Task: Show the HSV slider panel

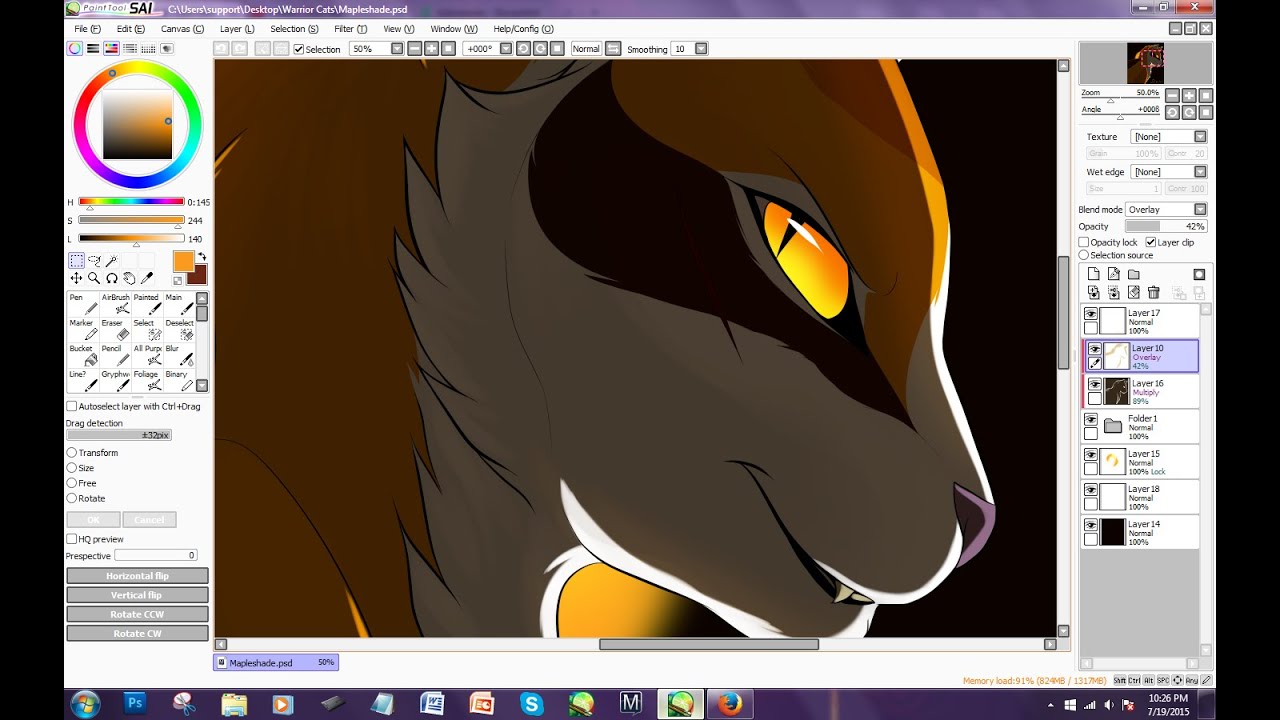Action: tap(112, 48)
